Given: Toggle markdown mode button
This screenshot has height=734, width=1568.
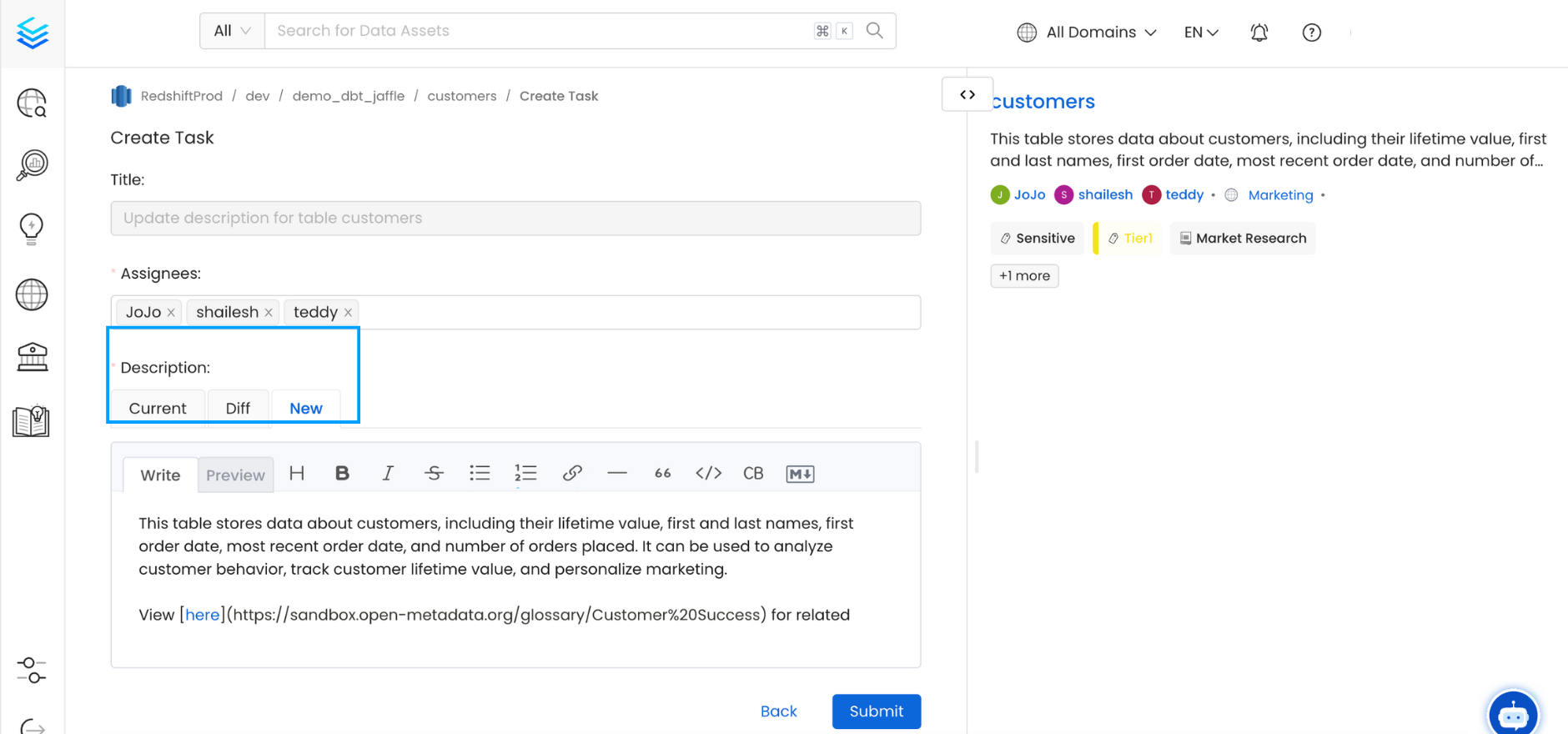Looking at the screenshot, I should 800,474.
